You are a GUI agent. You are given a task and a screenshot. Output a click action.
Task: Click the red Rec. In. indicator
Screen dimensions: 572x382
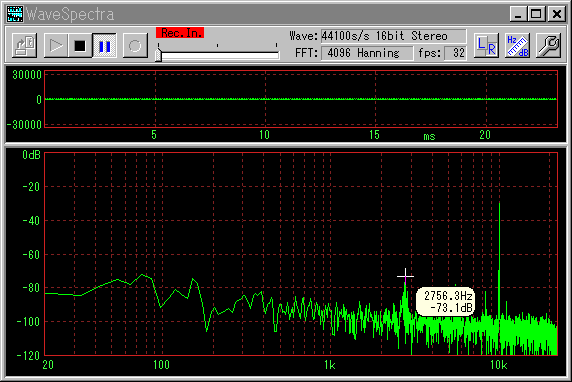(180, 33)
